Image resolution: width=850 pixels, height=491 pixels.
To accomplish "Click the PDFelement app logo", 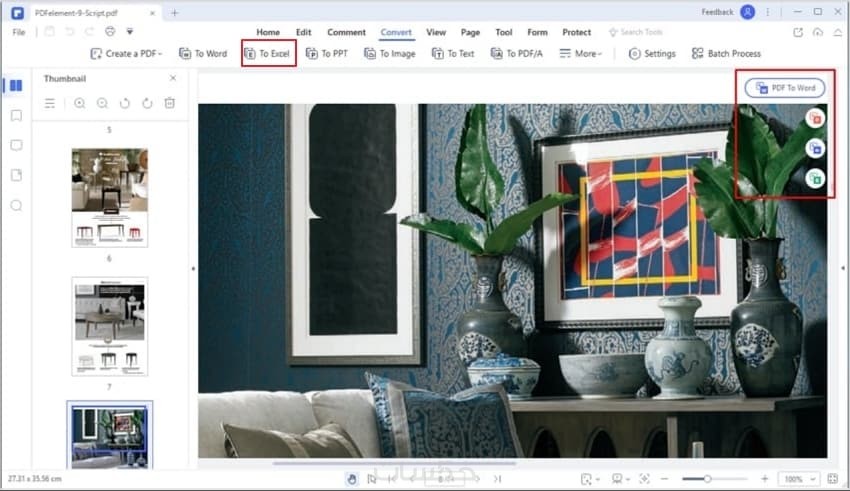I will 17,12.
